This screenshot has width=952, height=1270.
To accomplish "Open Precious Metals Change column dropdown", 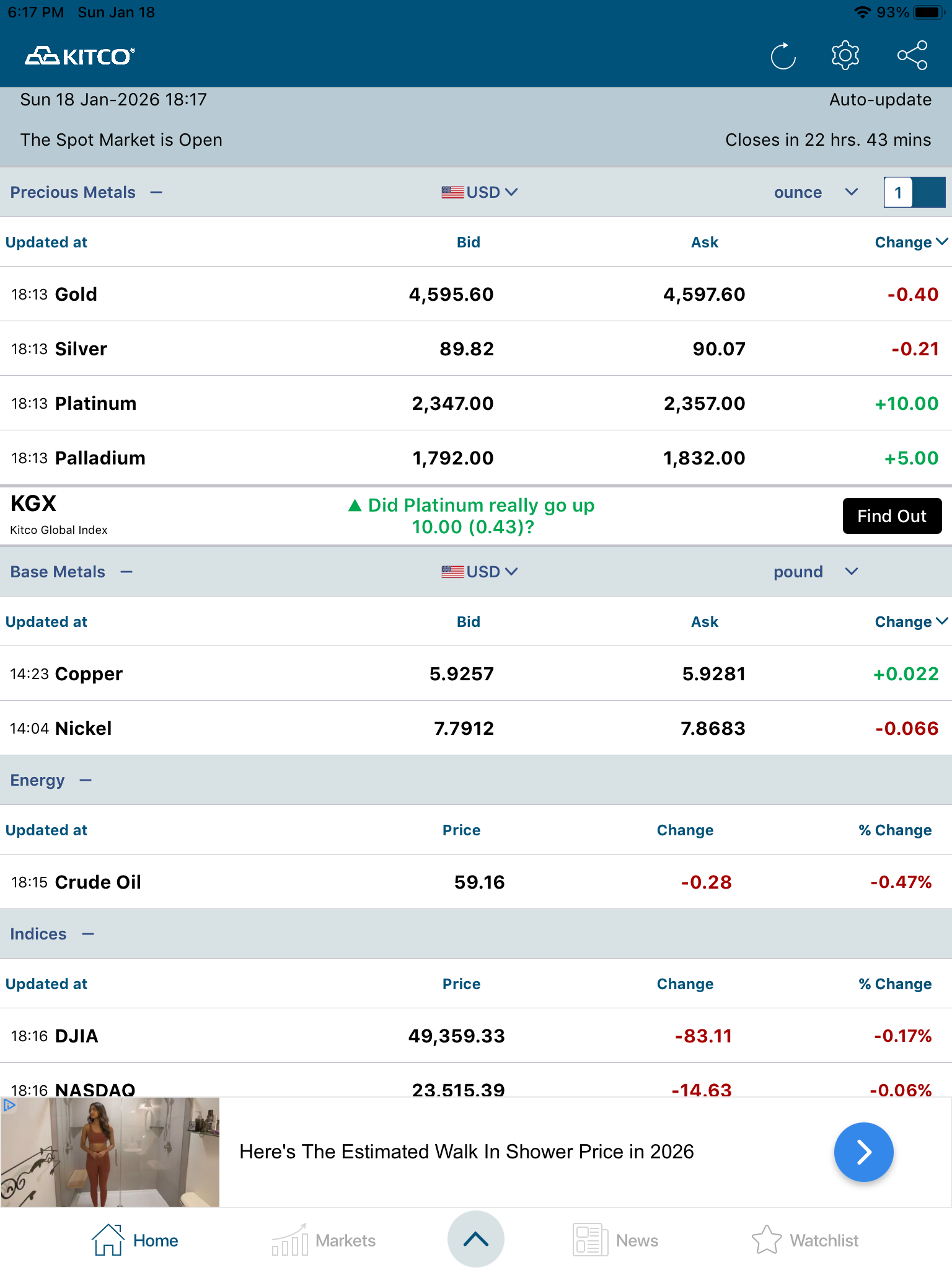I will (911, 242).
